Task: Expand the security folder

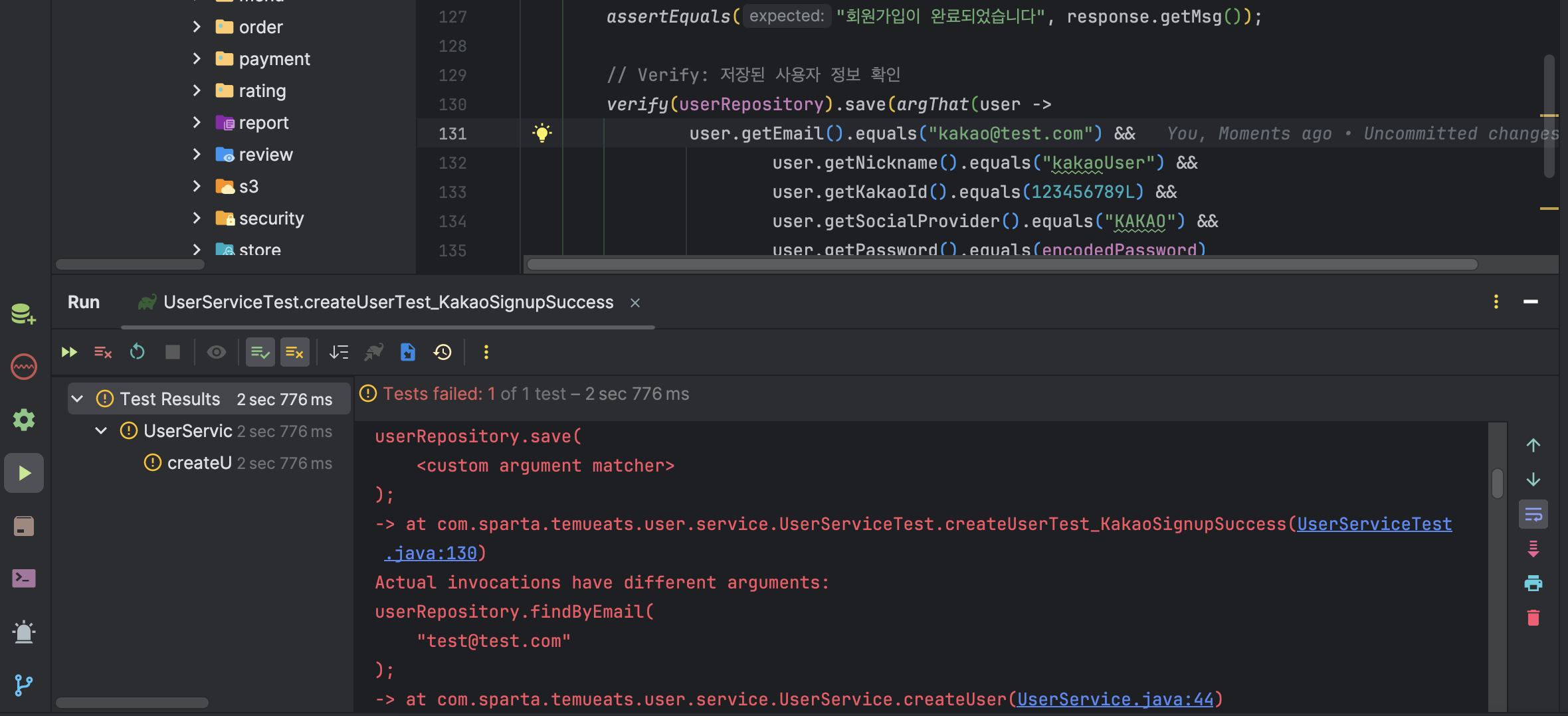Action: [197, 219]
